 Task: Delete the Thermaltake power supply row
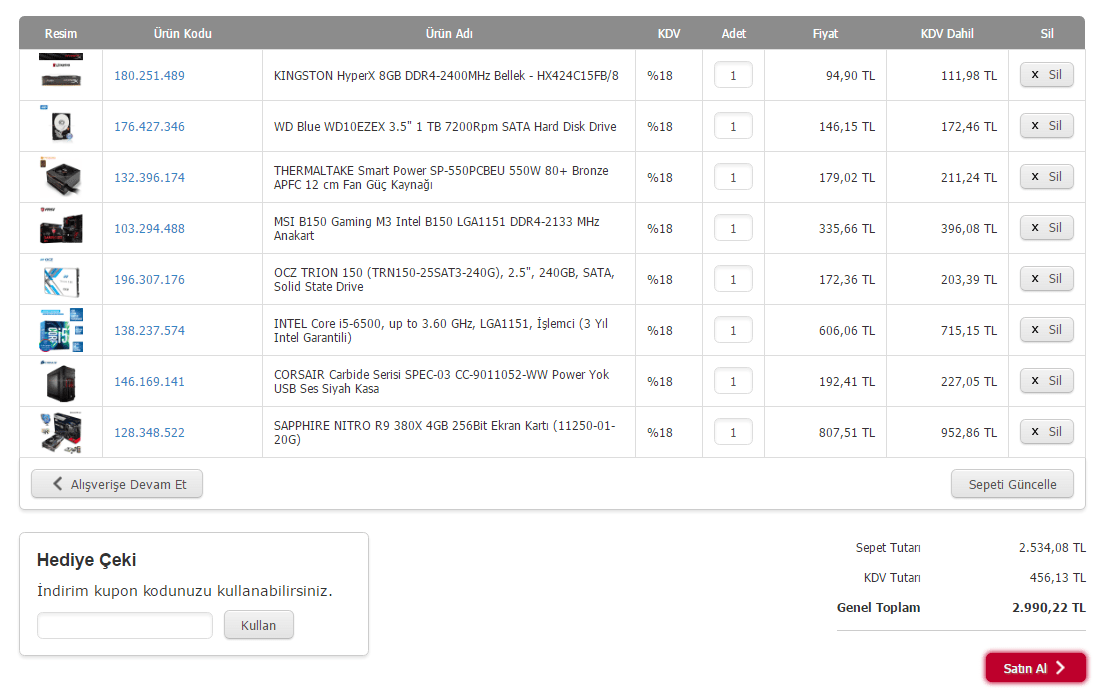[1046, 176]
